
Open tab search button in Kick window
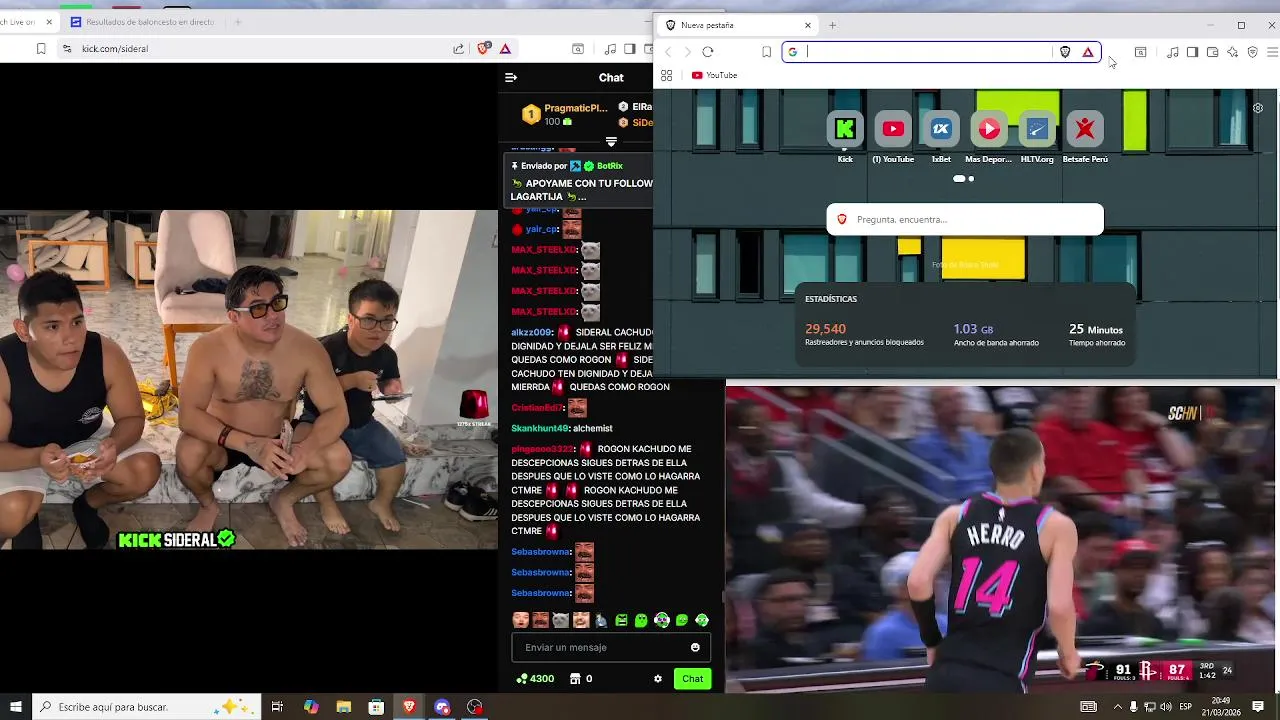(578, 48)
